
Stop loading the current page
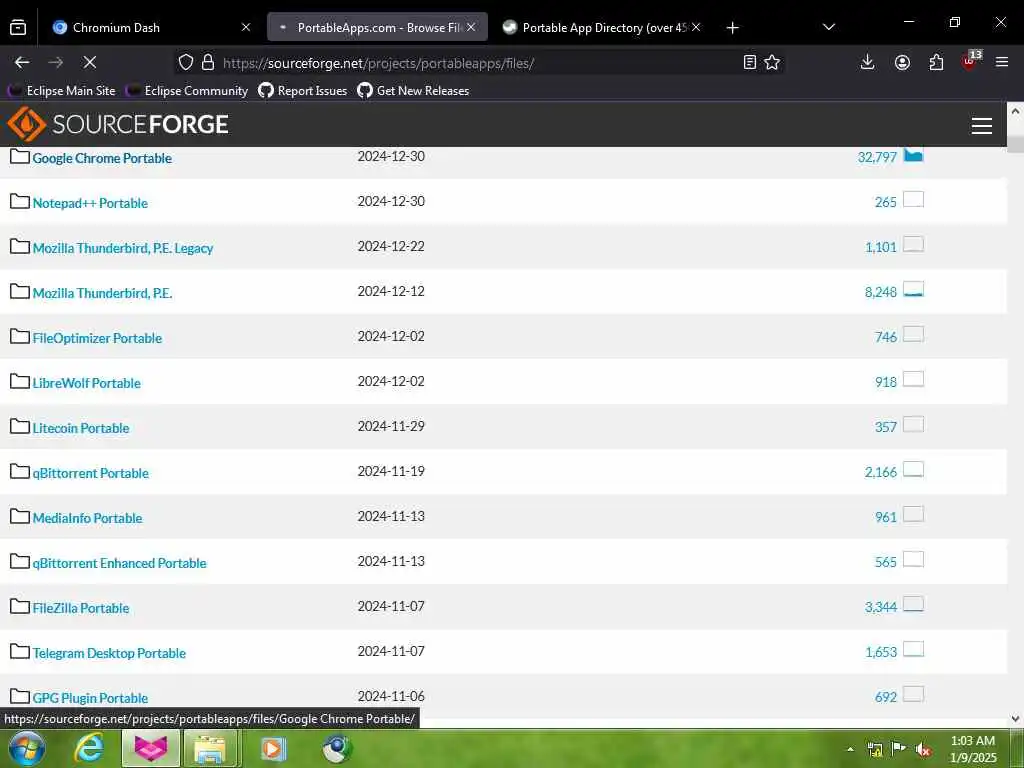pos(90,63)
